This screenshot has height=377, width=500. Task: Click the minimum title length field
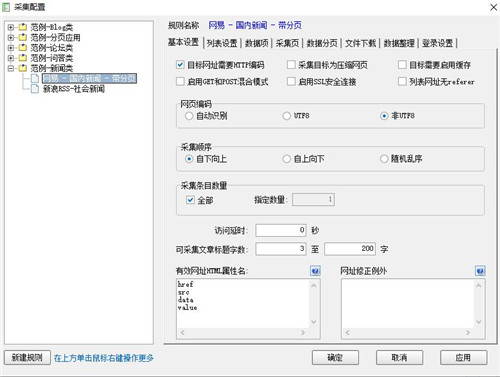281,249
